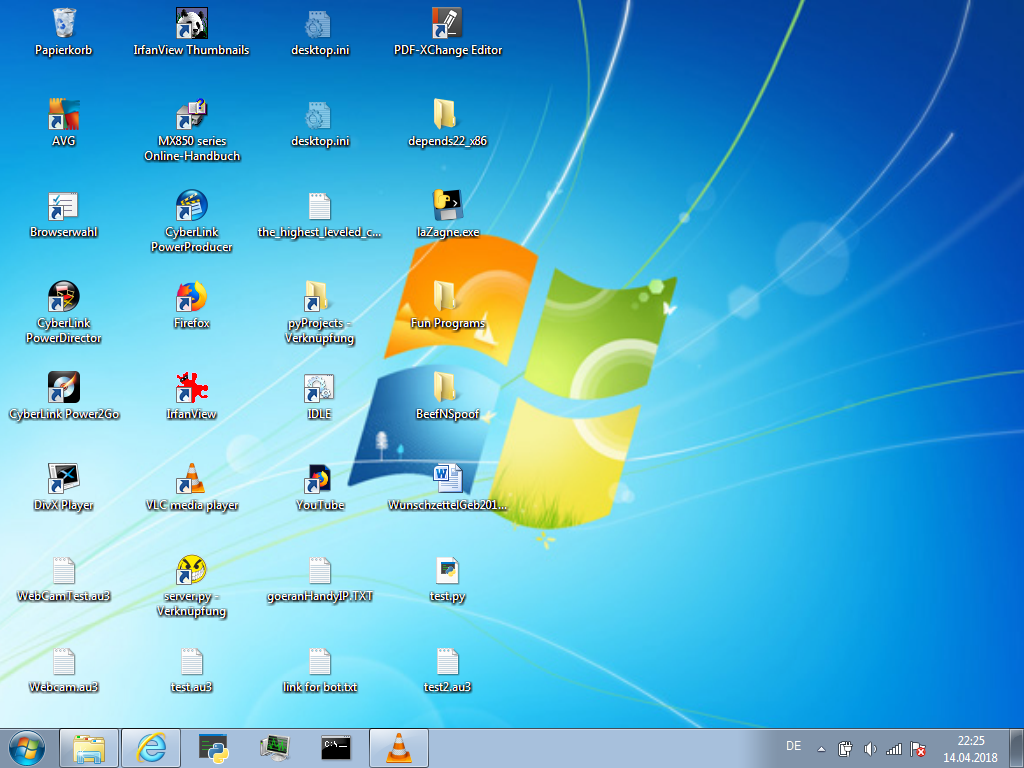Open the volume speaker control in the tray
1024x768 pixels.
pos(869,749)
